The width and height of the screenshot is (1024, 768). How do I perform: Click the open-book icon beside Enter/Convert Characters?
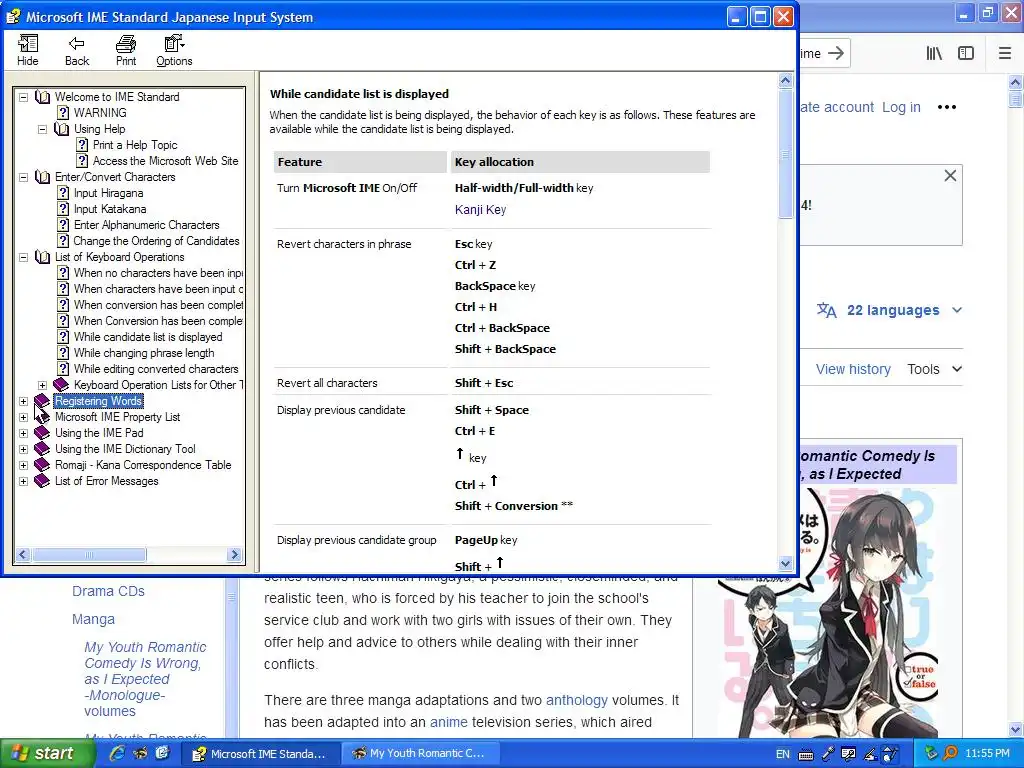(x=42, y=177)
